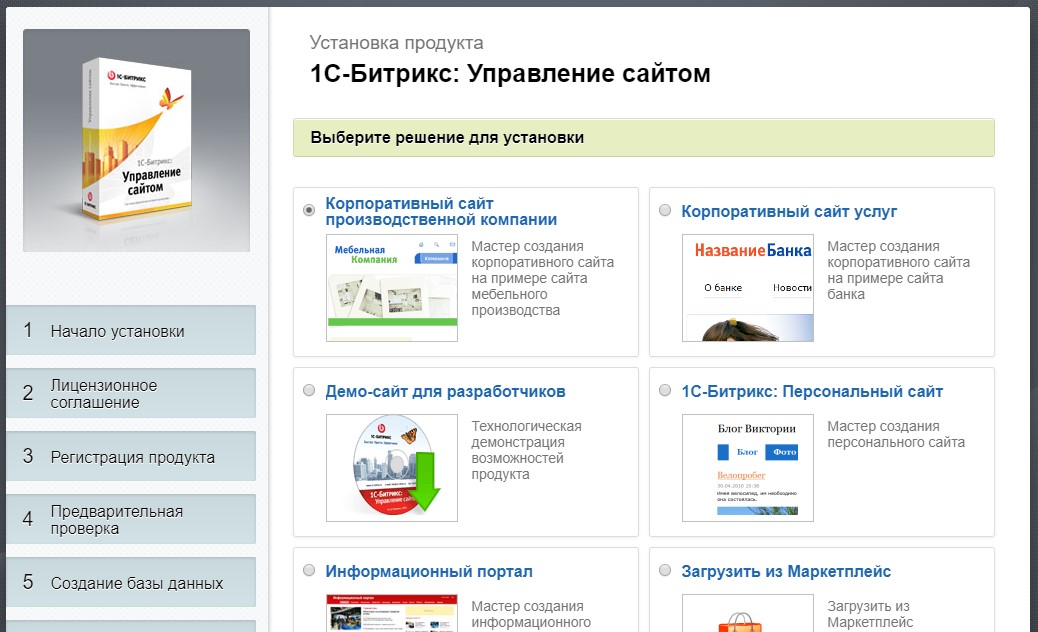Select the Загрузить из Маркетплейс radio button

coord(665,570)
